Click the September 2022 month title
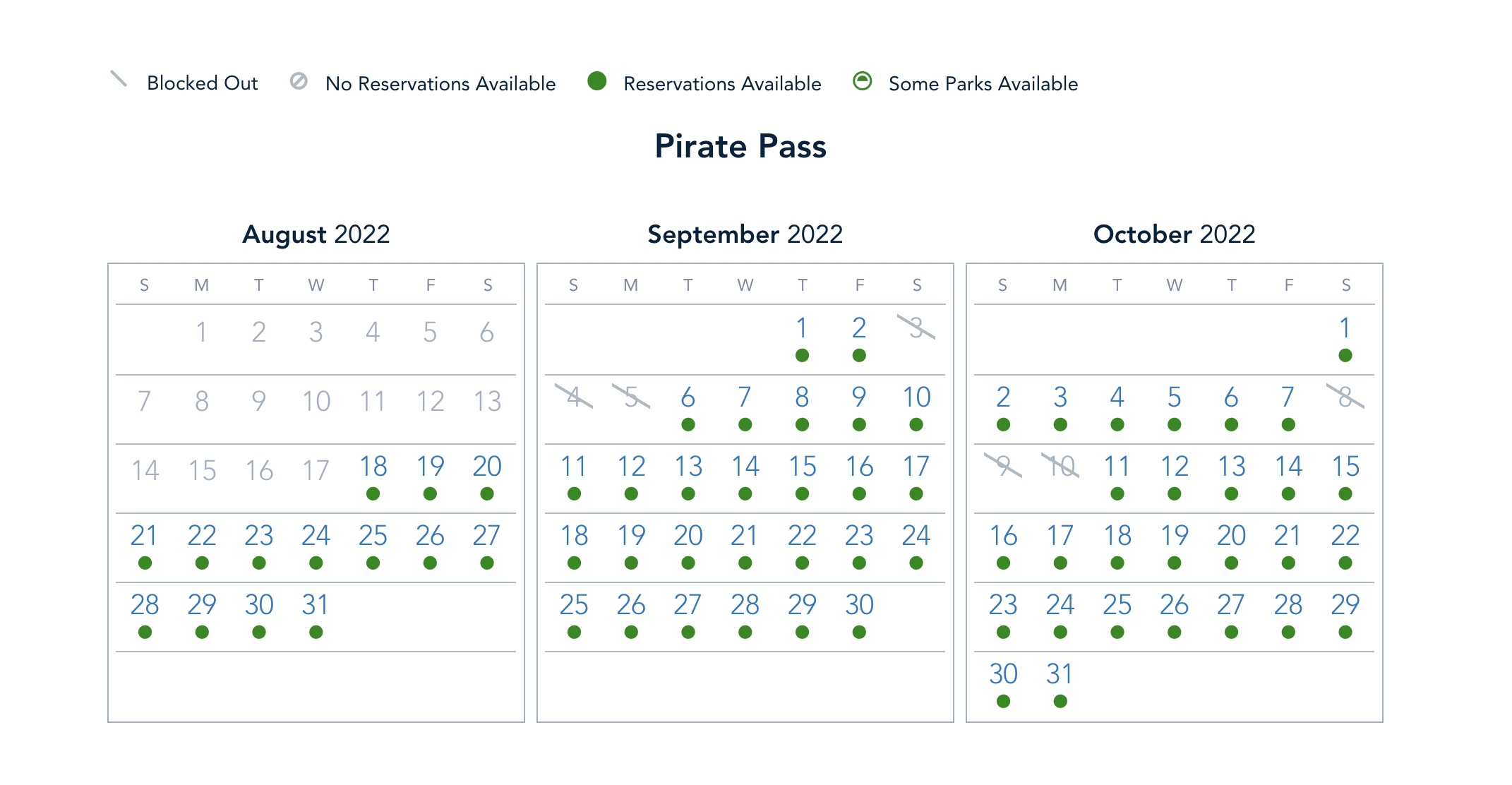Screen dimensions: 1512x785 pyautogui.click(x=745, y=234)
